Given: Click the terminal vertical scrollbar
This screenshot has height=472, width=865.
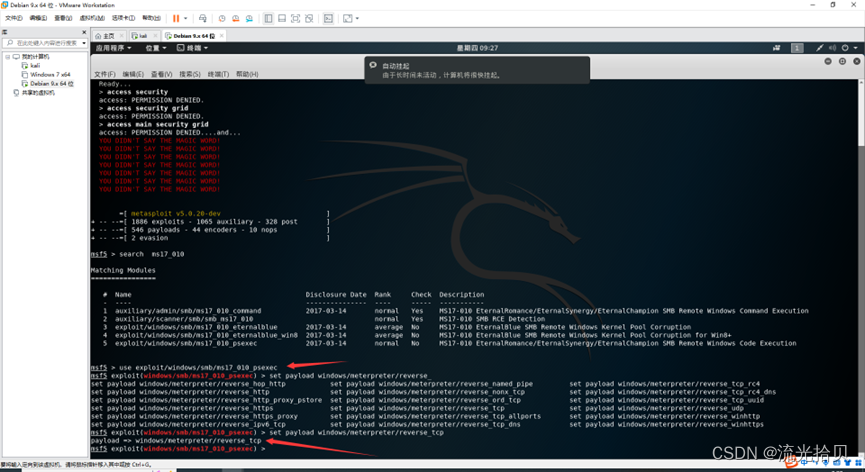Looking at the screenshot, I should click(x=861, y=267).
